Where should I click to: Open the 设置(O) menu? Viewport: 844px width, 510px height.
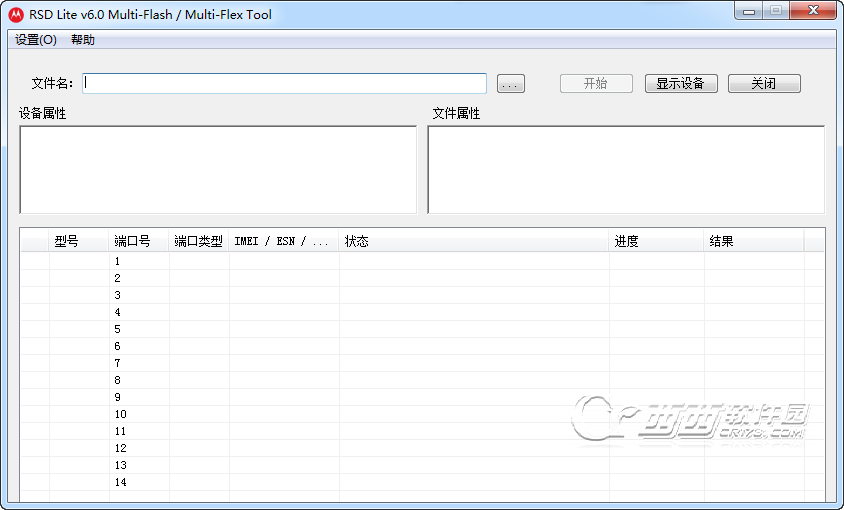(x=36, y=40)
